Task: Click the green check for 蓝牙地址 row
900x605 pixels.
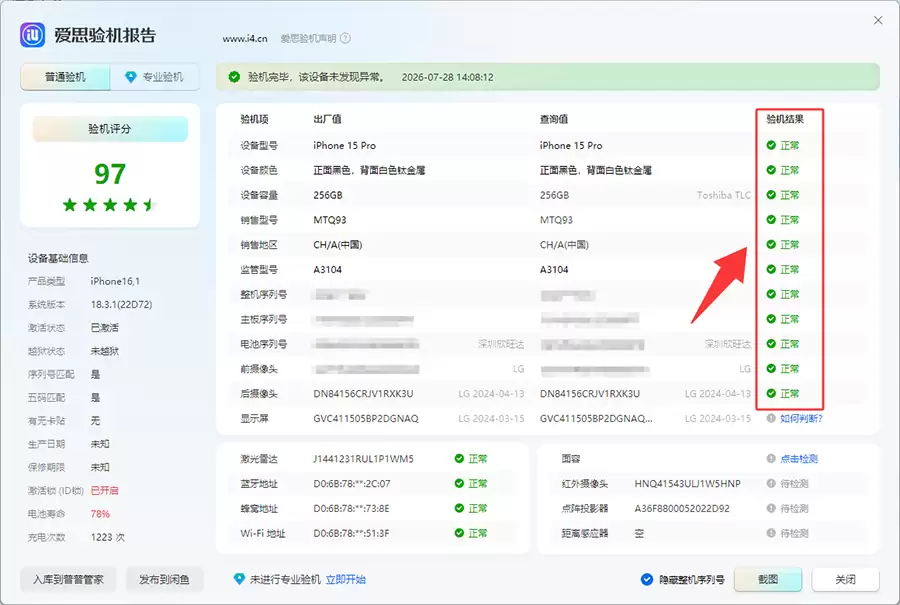Action: pos(459,483)
